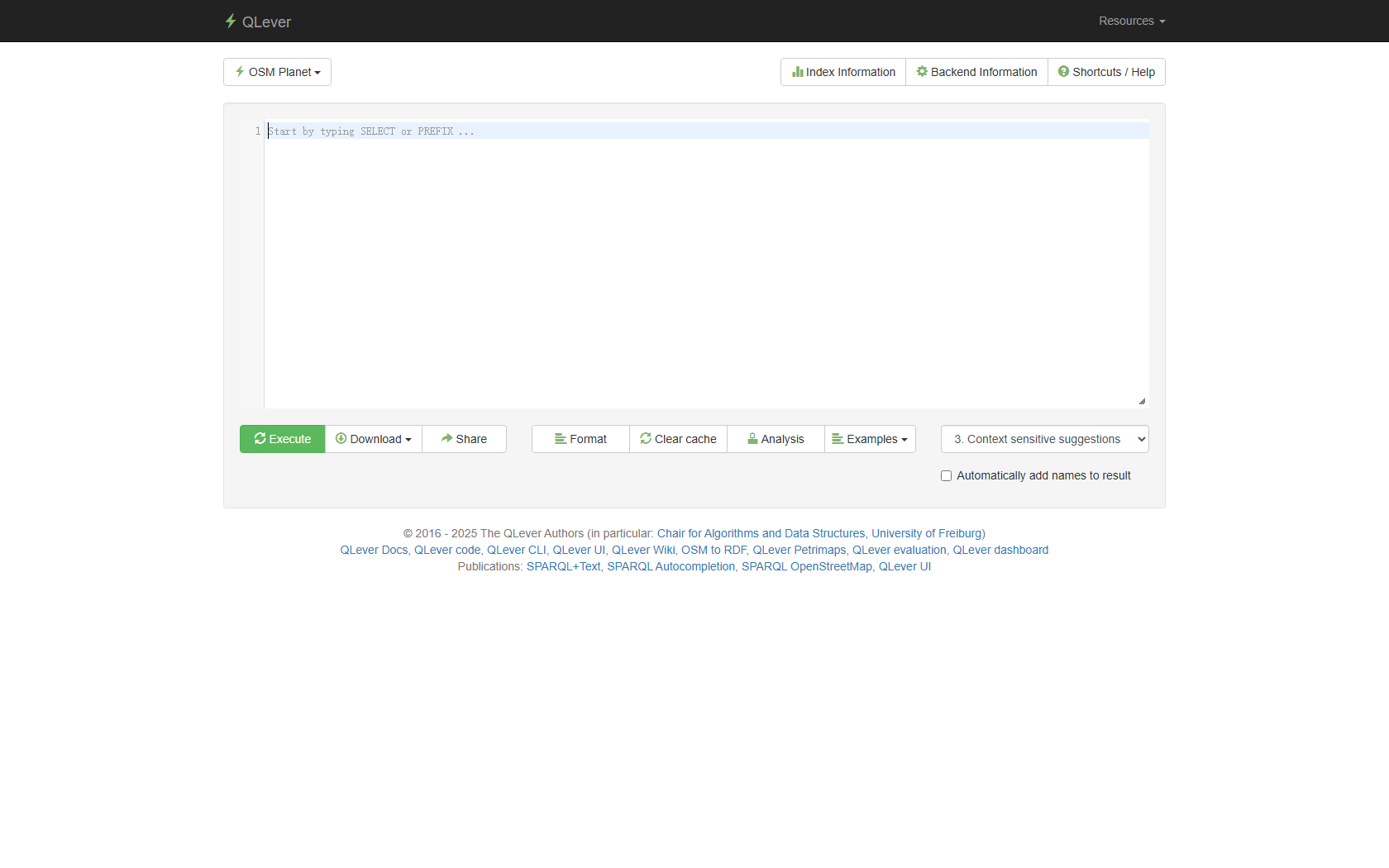This screenshot has width=1389, height=868.
Task: Open the QLever code link
Action: tap(447, 550)
